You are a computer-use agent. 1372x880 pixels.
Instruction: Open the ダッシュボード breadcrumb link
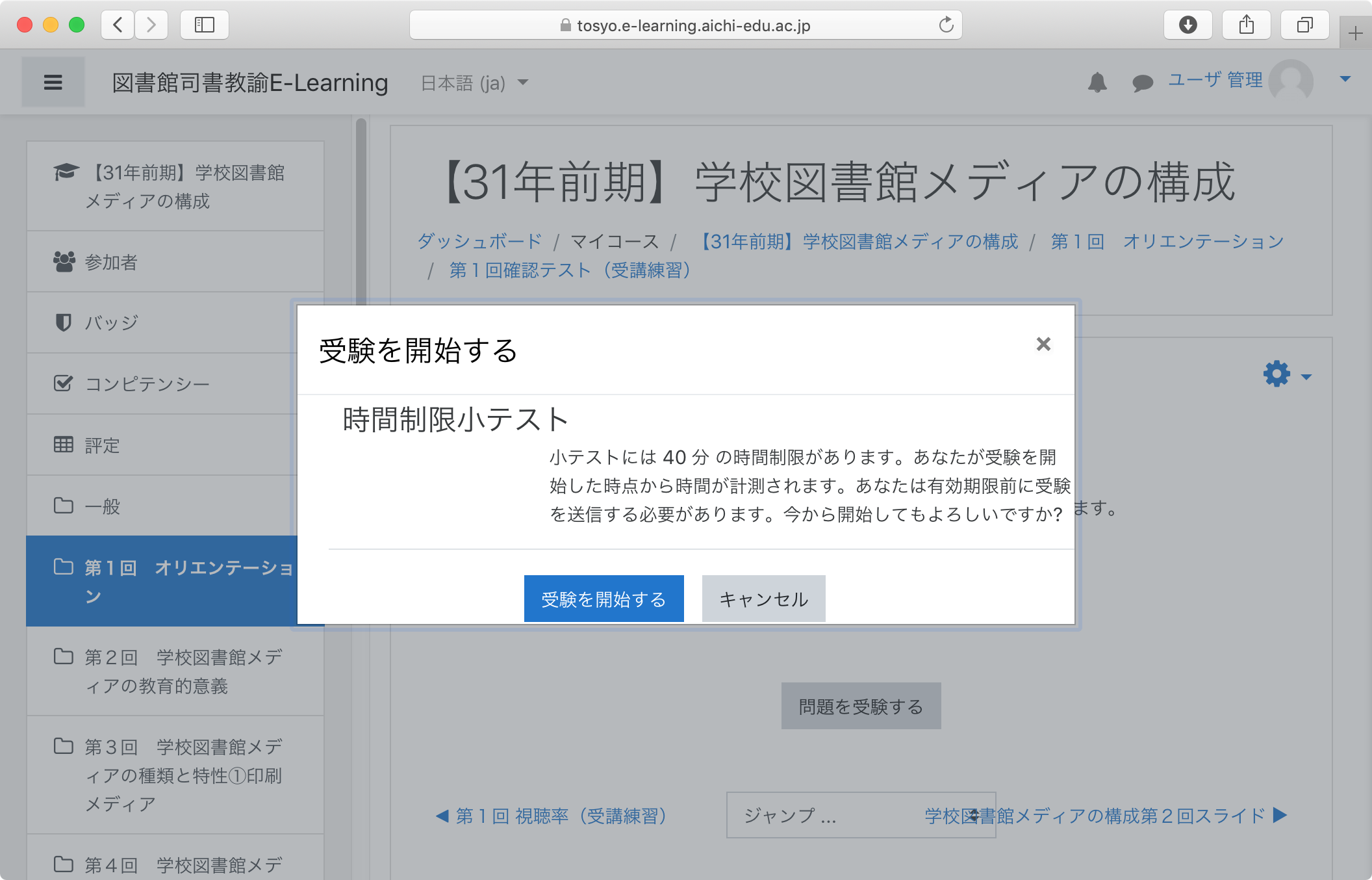[x=479, y=242]
